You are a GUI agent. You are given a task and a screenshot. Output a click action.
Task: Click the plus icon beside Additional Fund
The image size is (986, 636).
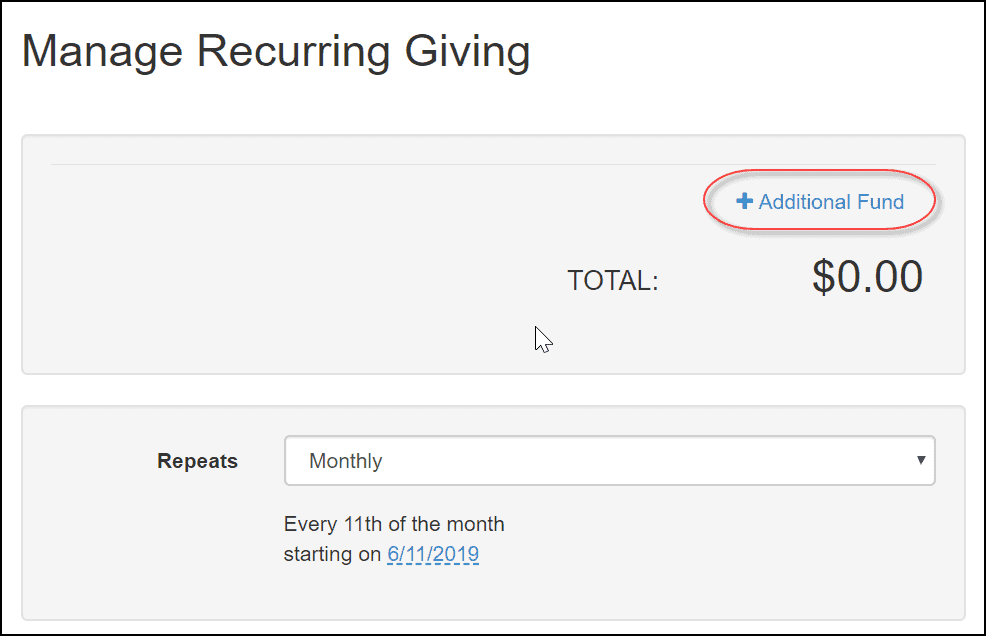point(745,201)
